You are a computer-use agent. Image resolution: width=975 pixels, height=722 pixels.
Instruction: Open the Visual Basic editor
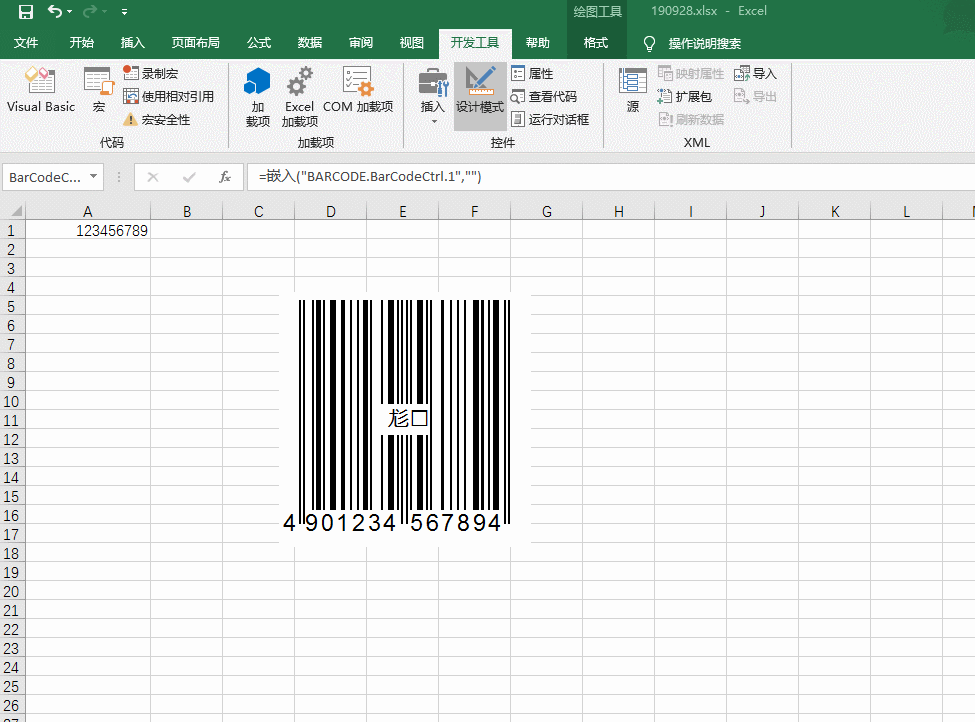(40, 91)
